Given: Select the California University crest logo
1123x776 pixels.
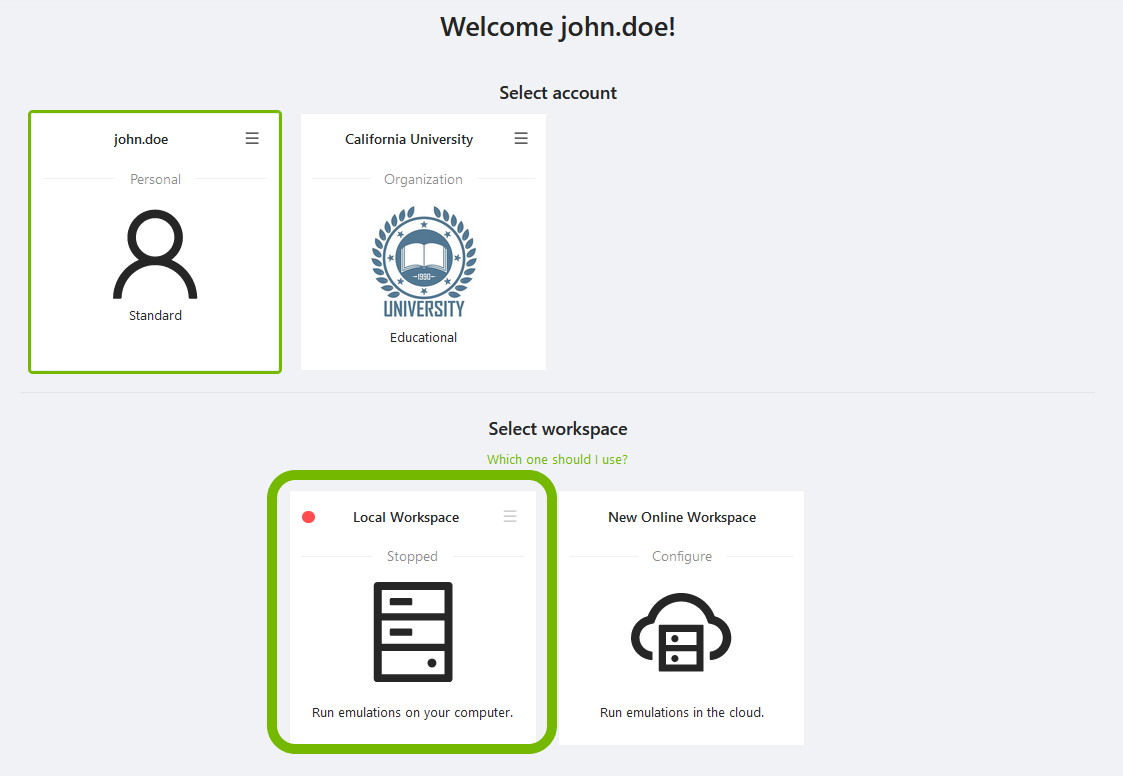Looking at the screenshot, I should [x=424, y=262].
